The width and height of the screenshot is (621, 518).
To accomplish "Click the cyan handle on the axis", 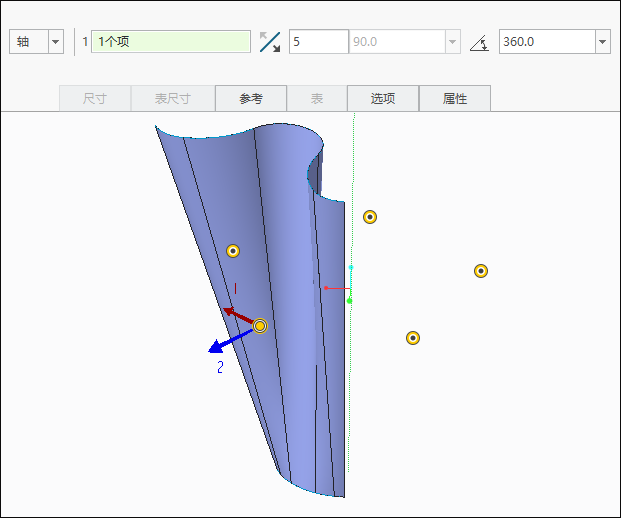I will coord(351,268).
